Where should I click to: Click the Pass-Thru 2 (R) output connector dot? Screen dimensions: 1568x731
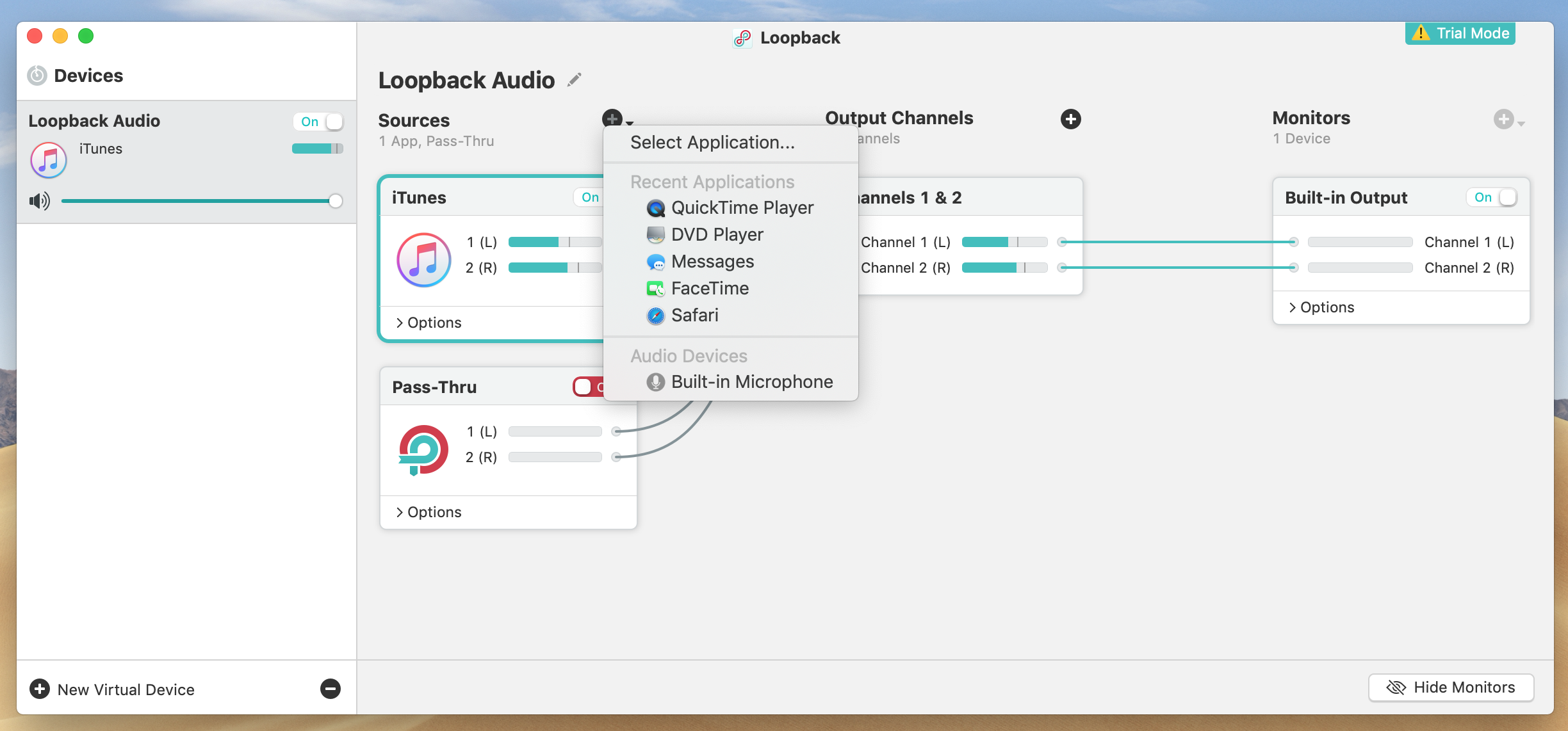tap(616, 457)
